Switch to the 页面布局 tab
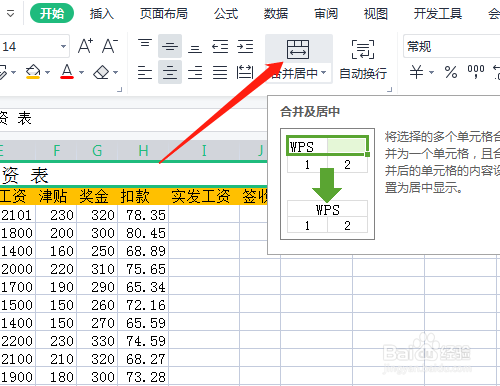The height and width of the screenshot is (386, 500). [164, 14]
